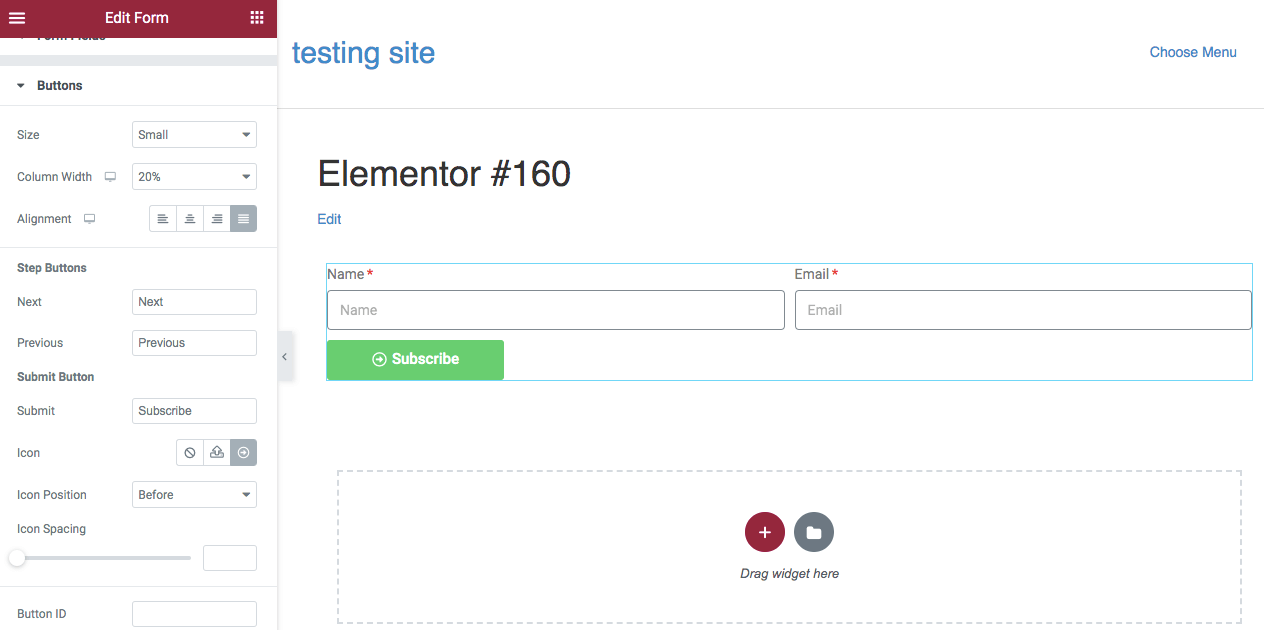Open the Upload icon option for the button

[x=216, y=452]
